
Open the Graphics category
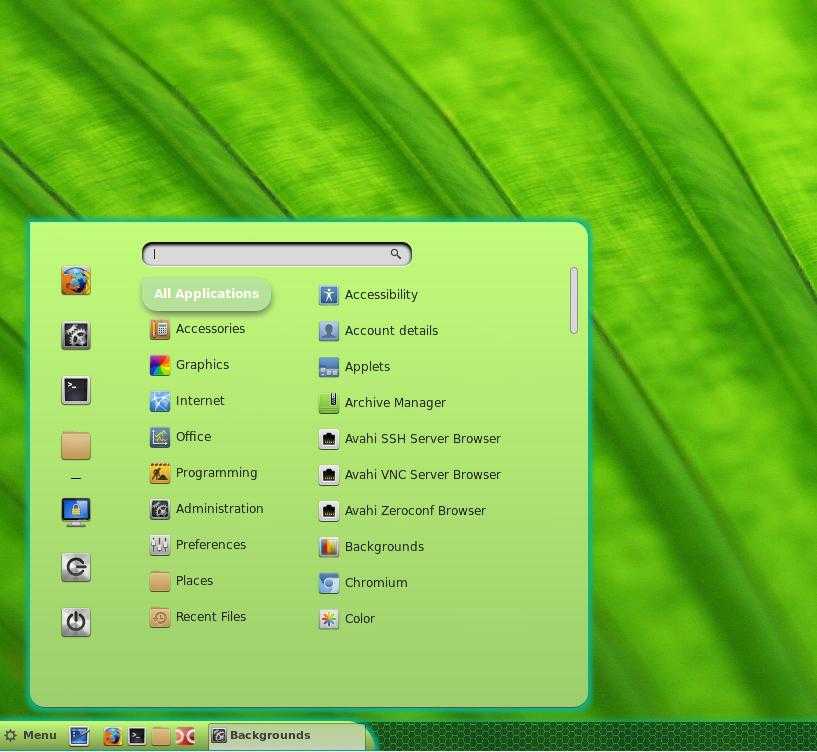(201, 365)
